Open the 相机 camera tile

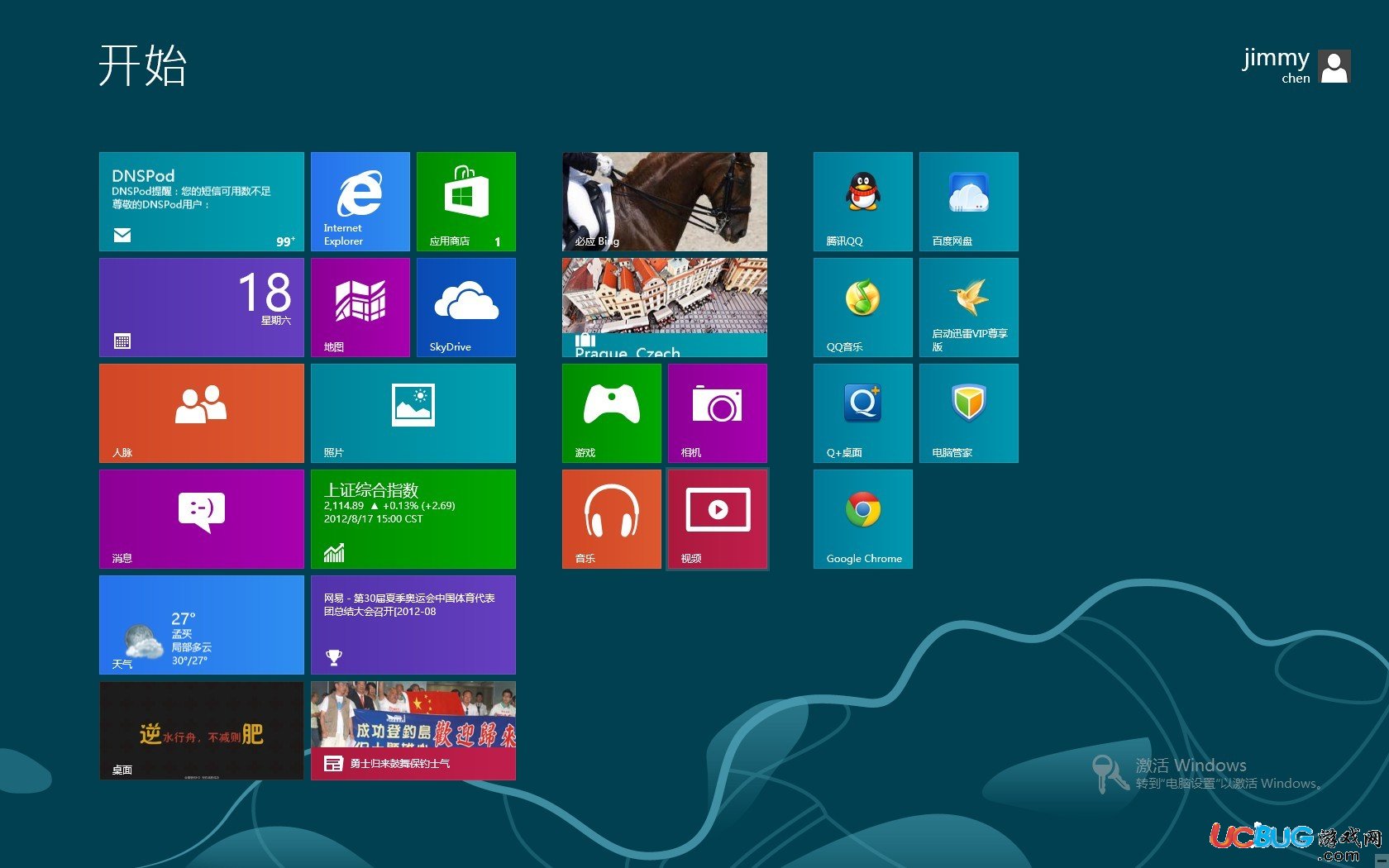click(718, 413)
